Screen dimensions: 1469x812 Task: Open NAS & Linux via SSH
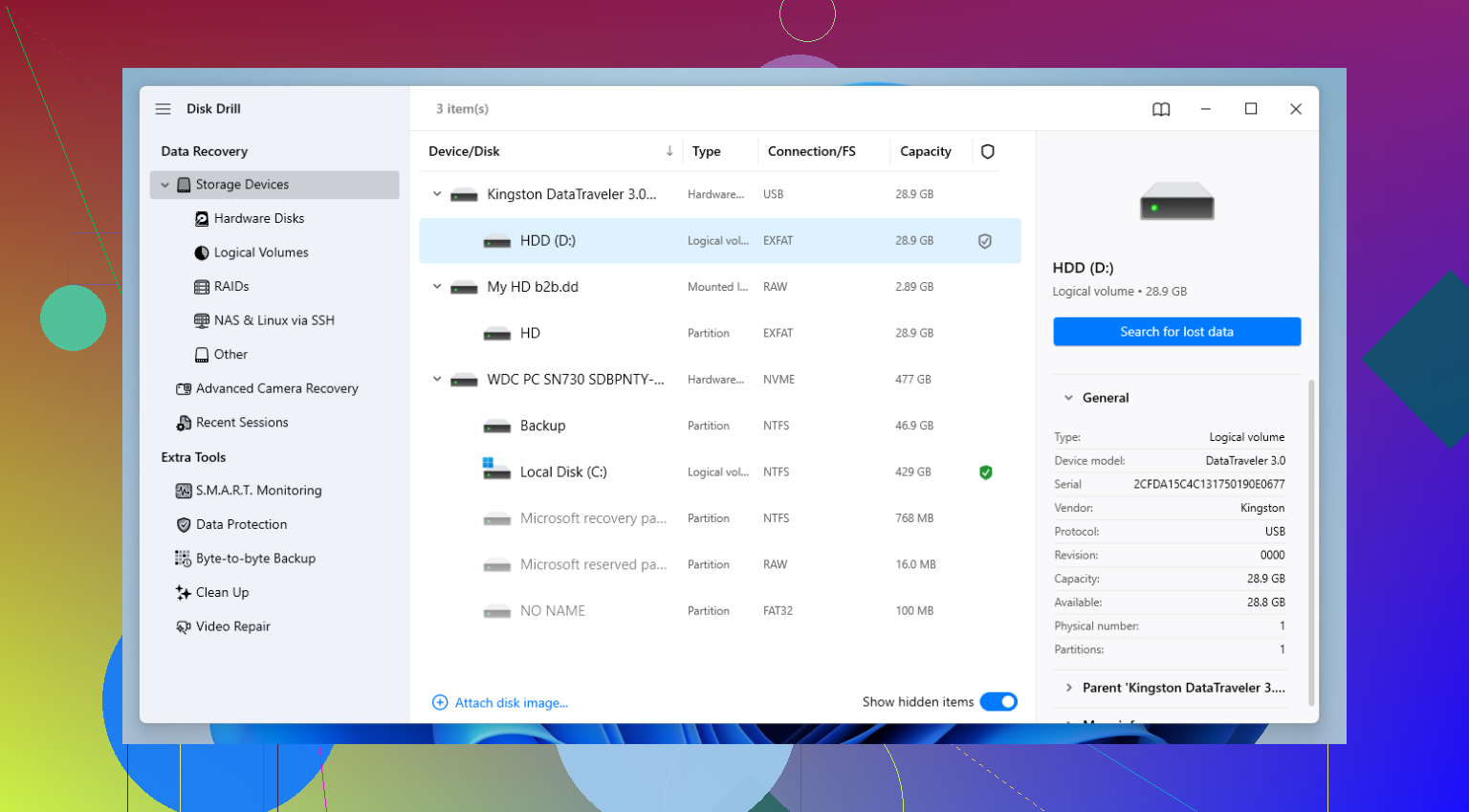[274, 320]
